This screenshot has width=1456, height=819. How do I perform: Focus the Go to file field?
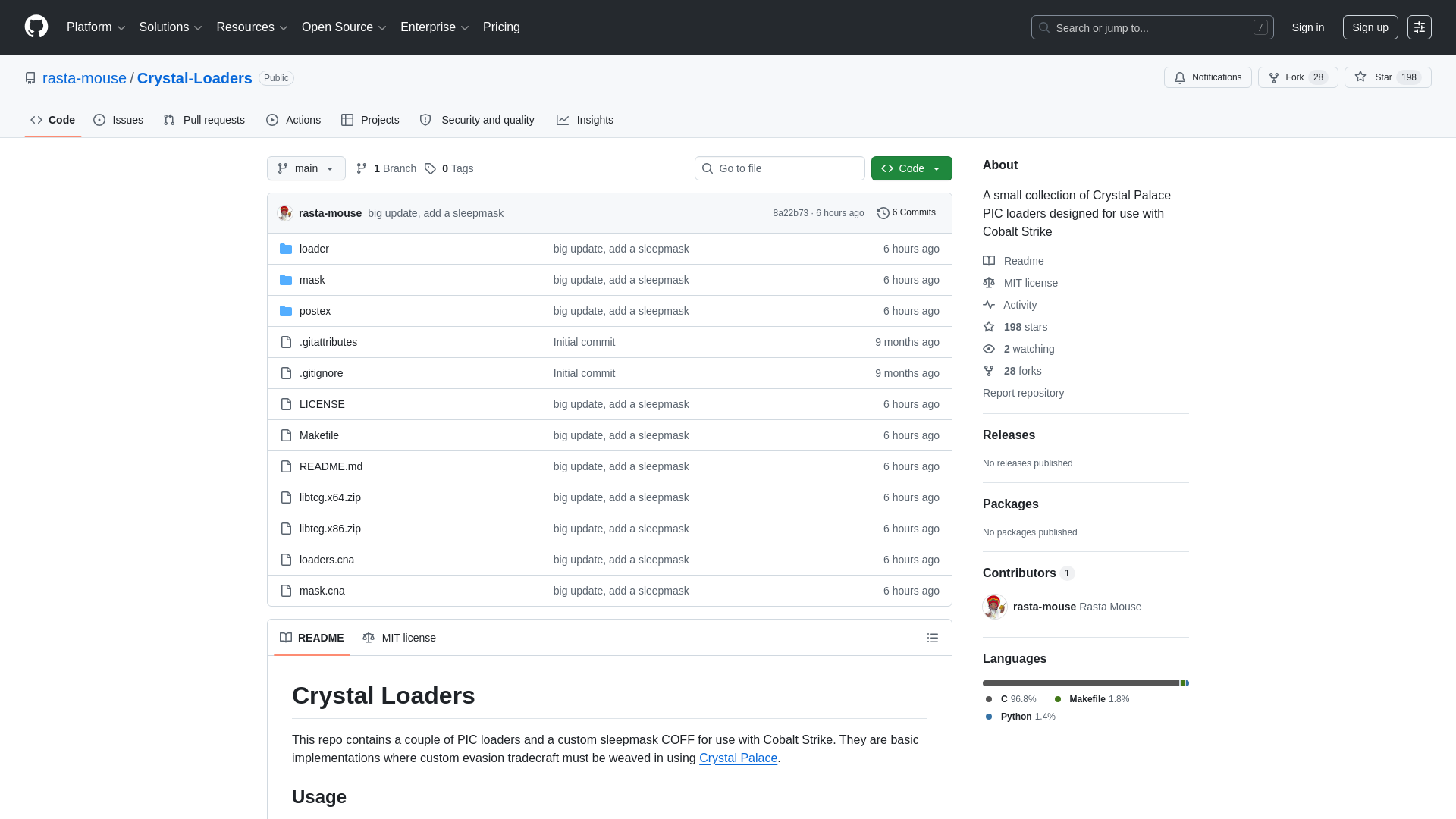point(780,168)
